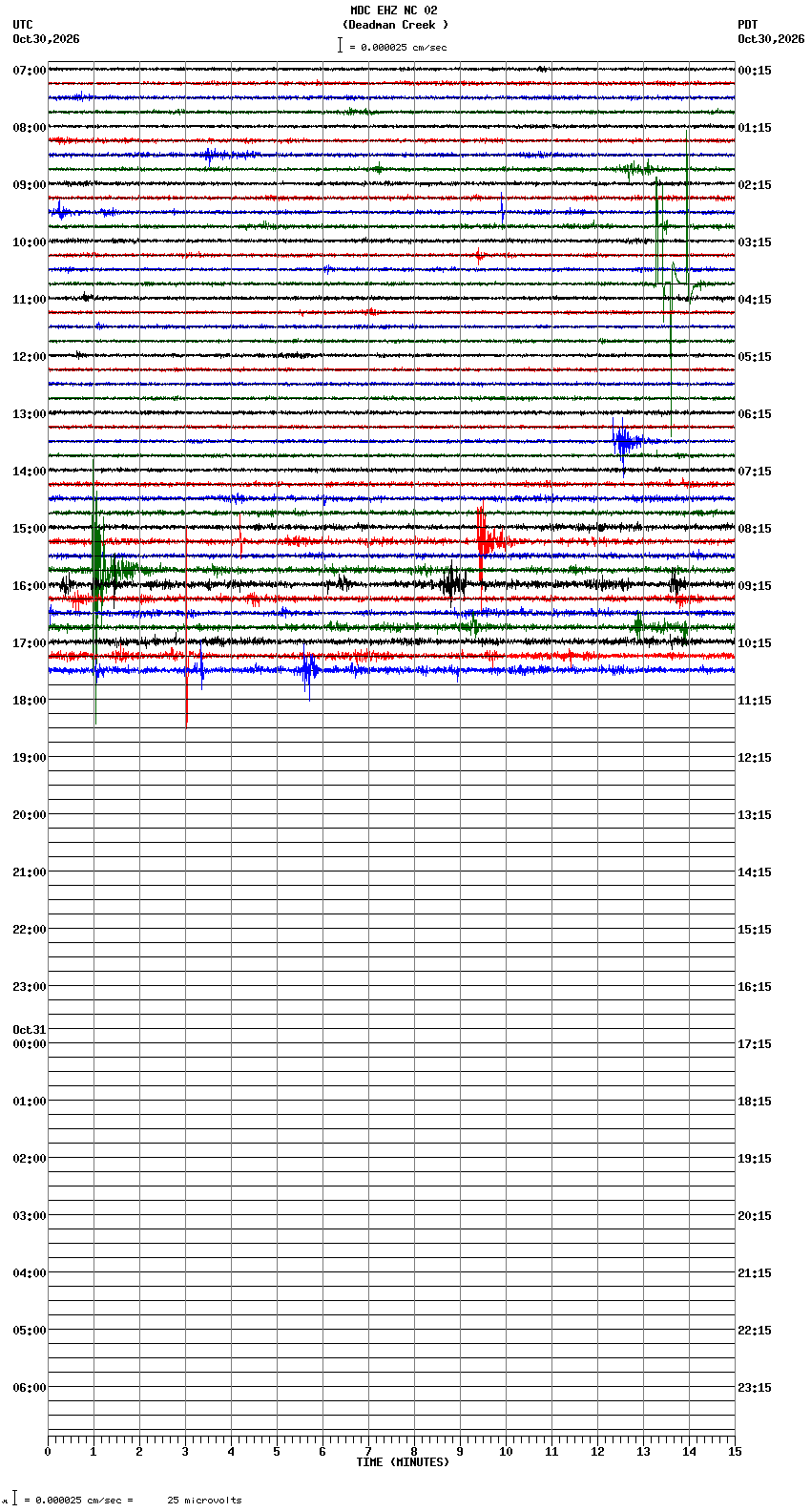811x1512 pixels.
Task: Click the scale bar icon near '= 0.000025 cm/sec' at top
Action: 340,45
